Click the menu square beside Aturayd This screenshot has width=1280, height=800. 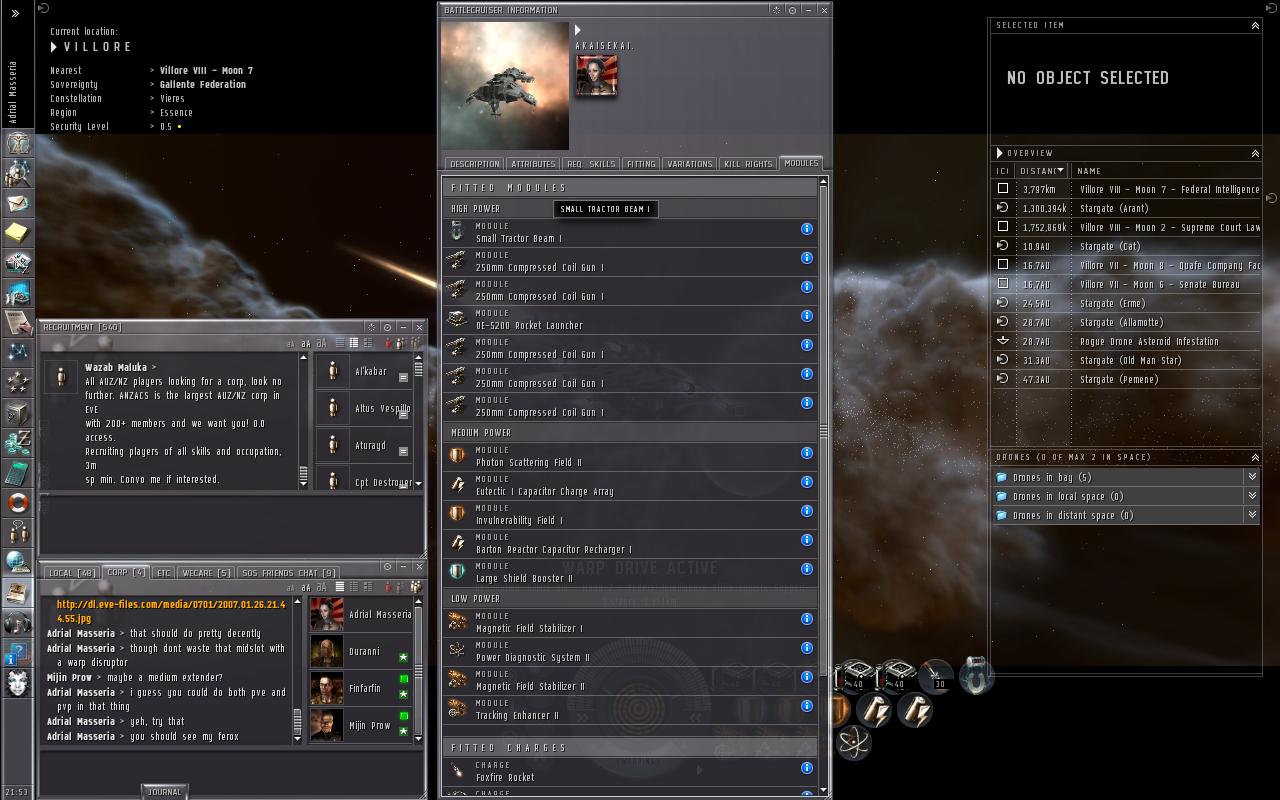pyautogui.click(x=403, y=451)
